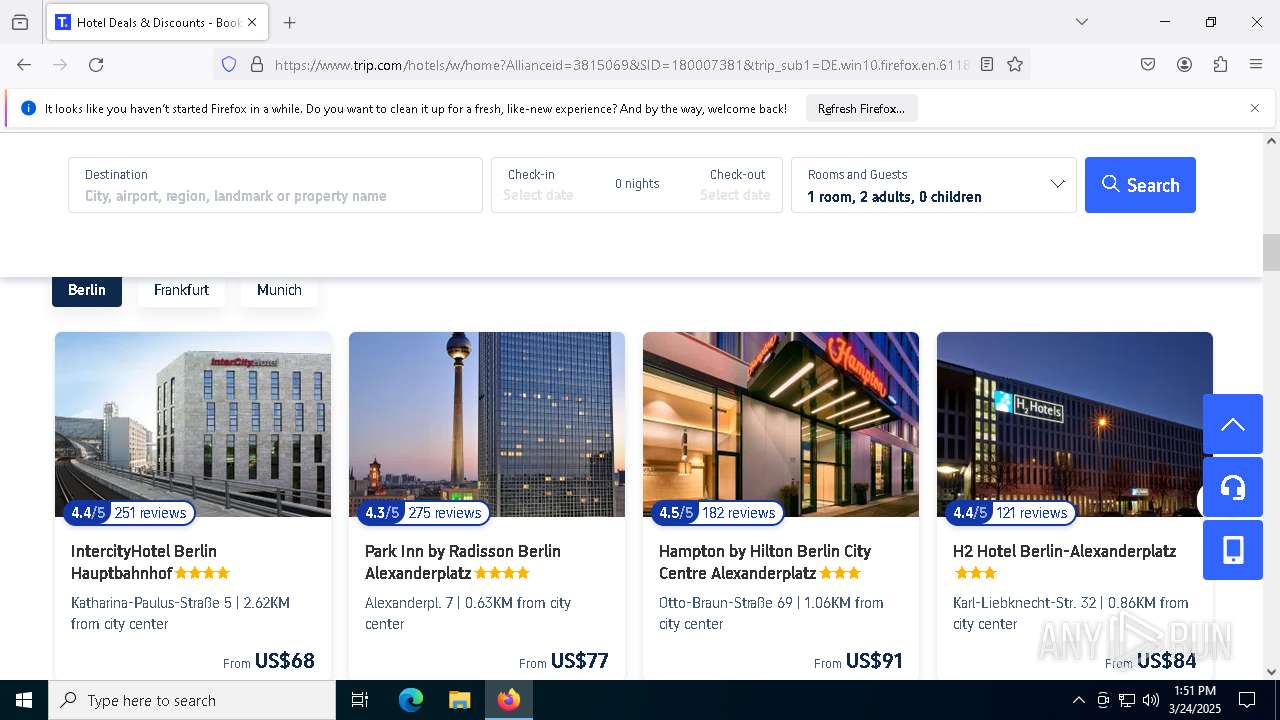Click the blue Search button
The width and height of the screenshot is (1280, 720).
(1140, 185)
